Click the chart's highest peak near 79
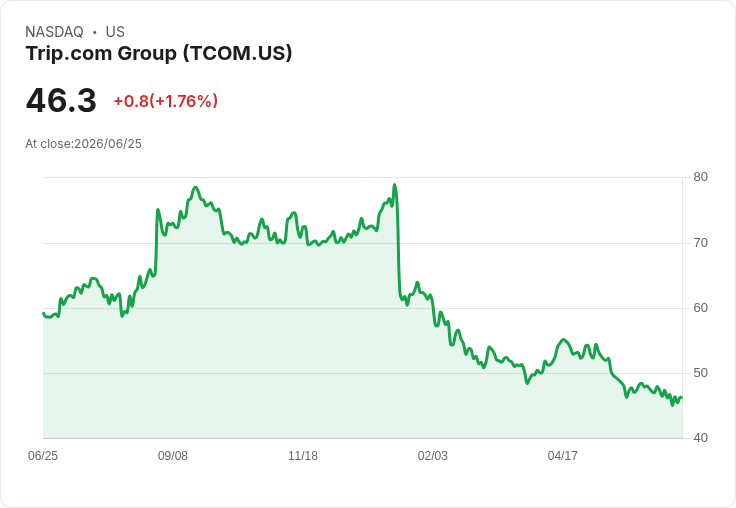736x508 pixels. [395, 185]
